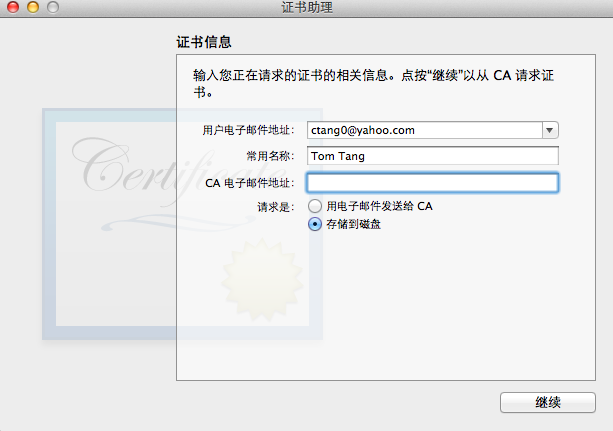The image size is (613, 431).
Task: Select the 存储到磁盘 radio button
Action: click(315, 224)
